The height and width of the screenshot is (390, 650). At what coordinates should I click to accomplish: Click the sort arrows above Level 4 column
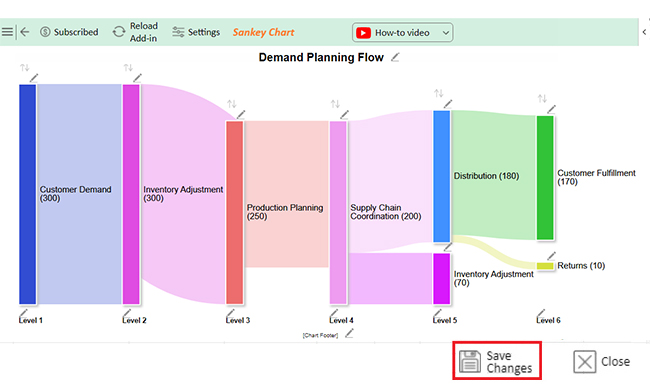coord(335,103)
